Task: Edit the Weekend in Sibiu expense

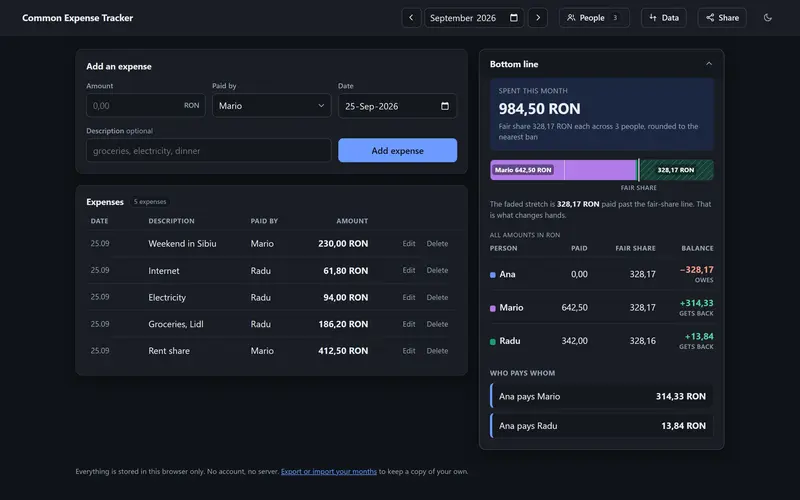Action: [x=409, y=244]
